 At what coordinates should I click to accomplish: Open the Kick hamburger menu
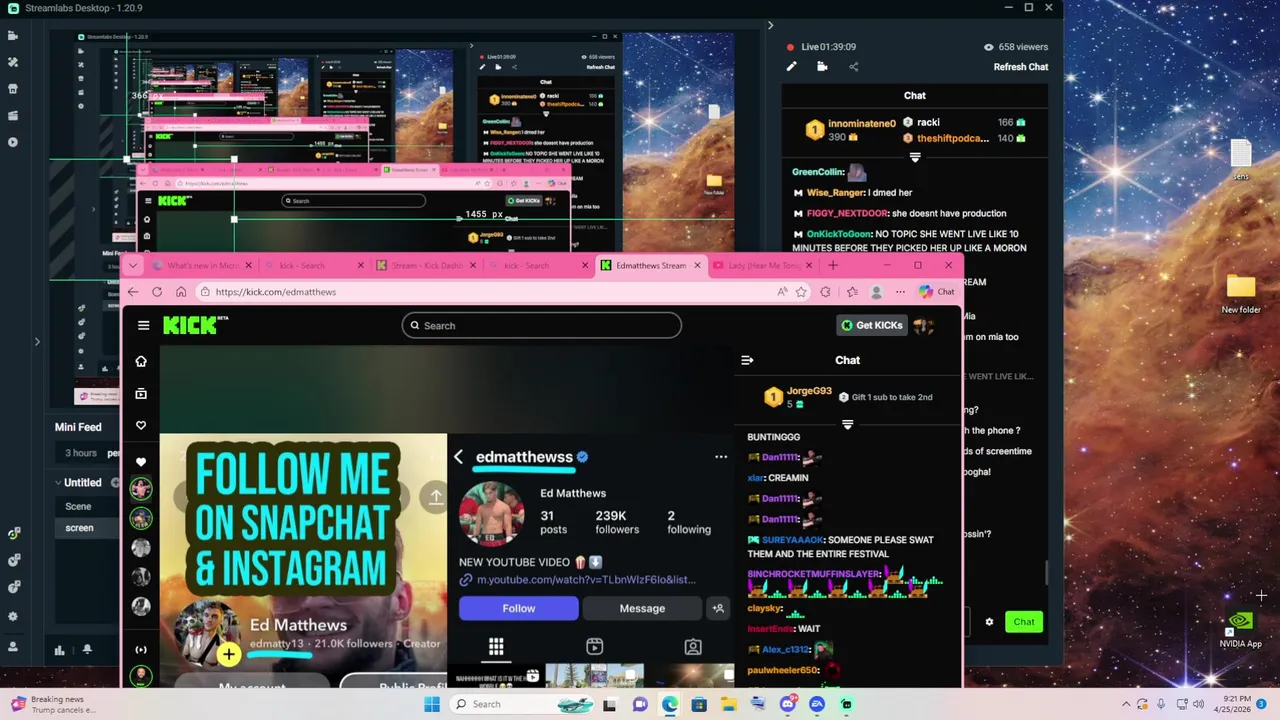click(143, 325)
